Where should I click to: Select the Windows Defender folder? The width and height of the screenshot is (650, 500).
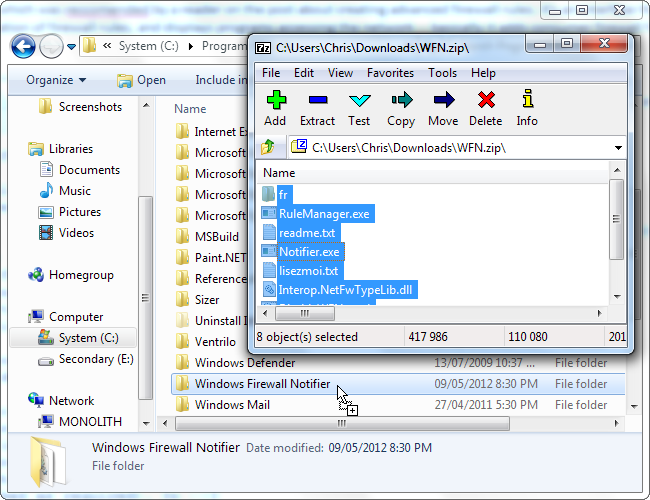245,363
